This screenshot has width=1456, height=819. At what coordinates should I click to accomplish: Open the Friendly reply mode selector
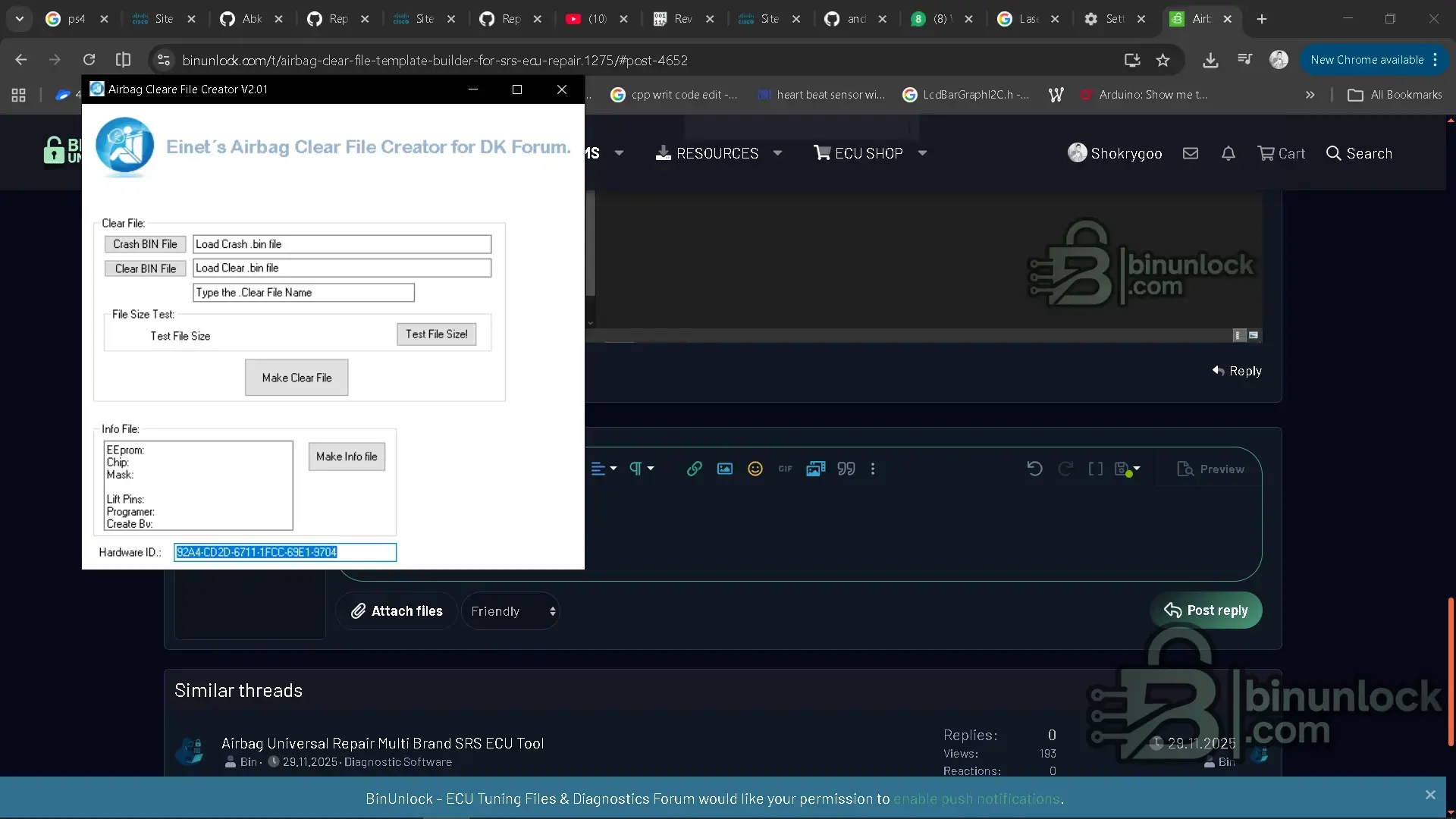510,610
